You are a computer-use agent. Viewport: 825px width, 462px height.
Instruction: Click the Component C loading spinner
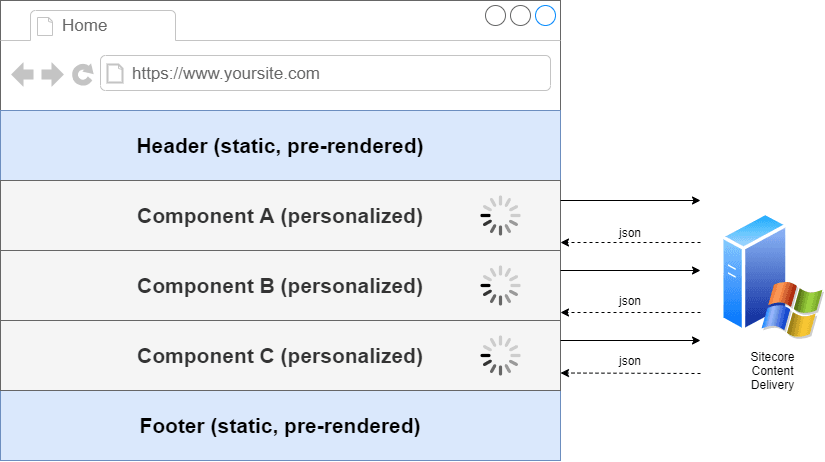500,356
